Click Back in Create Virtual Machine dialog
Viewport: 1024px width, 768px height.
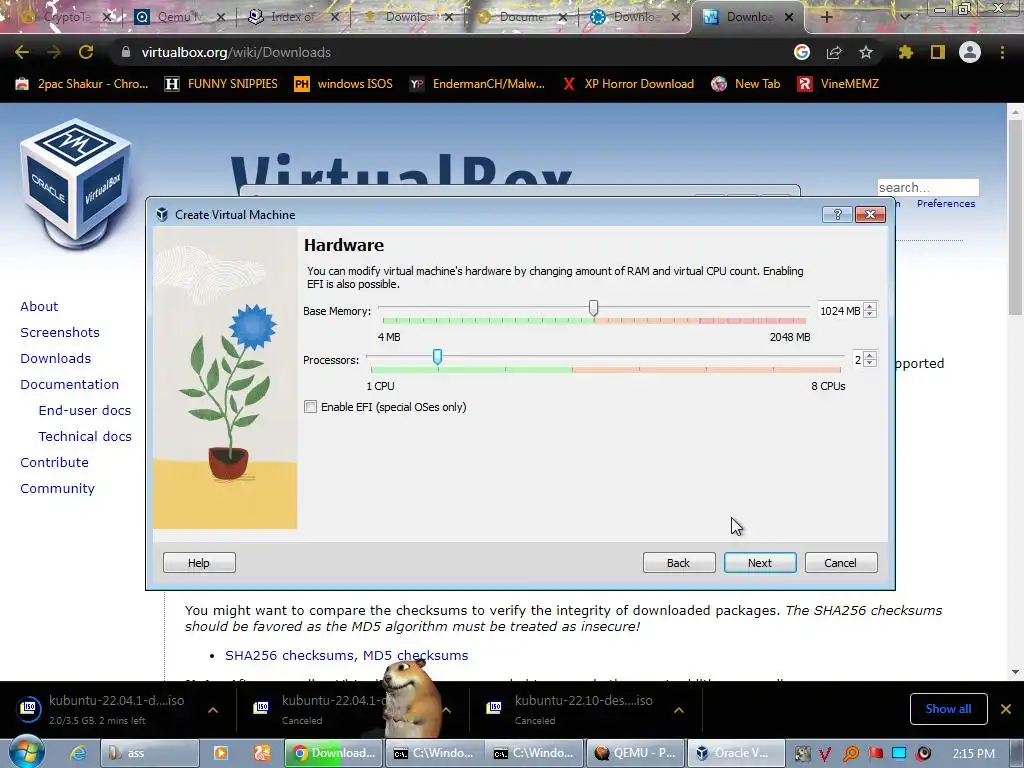click(x=679, y=562)
